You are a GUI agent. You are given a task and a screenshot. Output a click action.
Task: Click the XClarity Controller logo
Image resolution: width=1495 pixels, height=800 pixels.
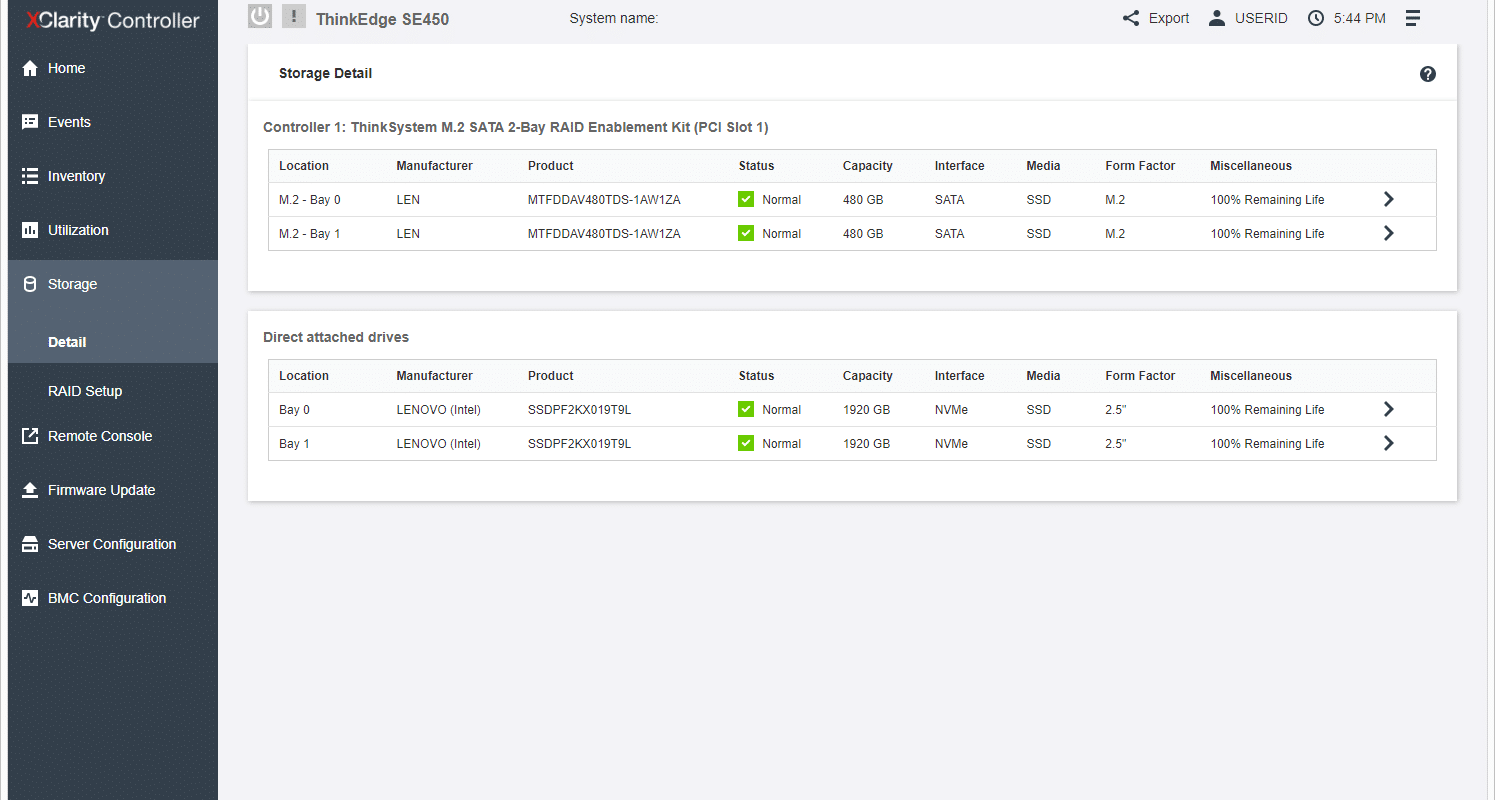[112, 20]
